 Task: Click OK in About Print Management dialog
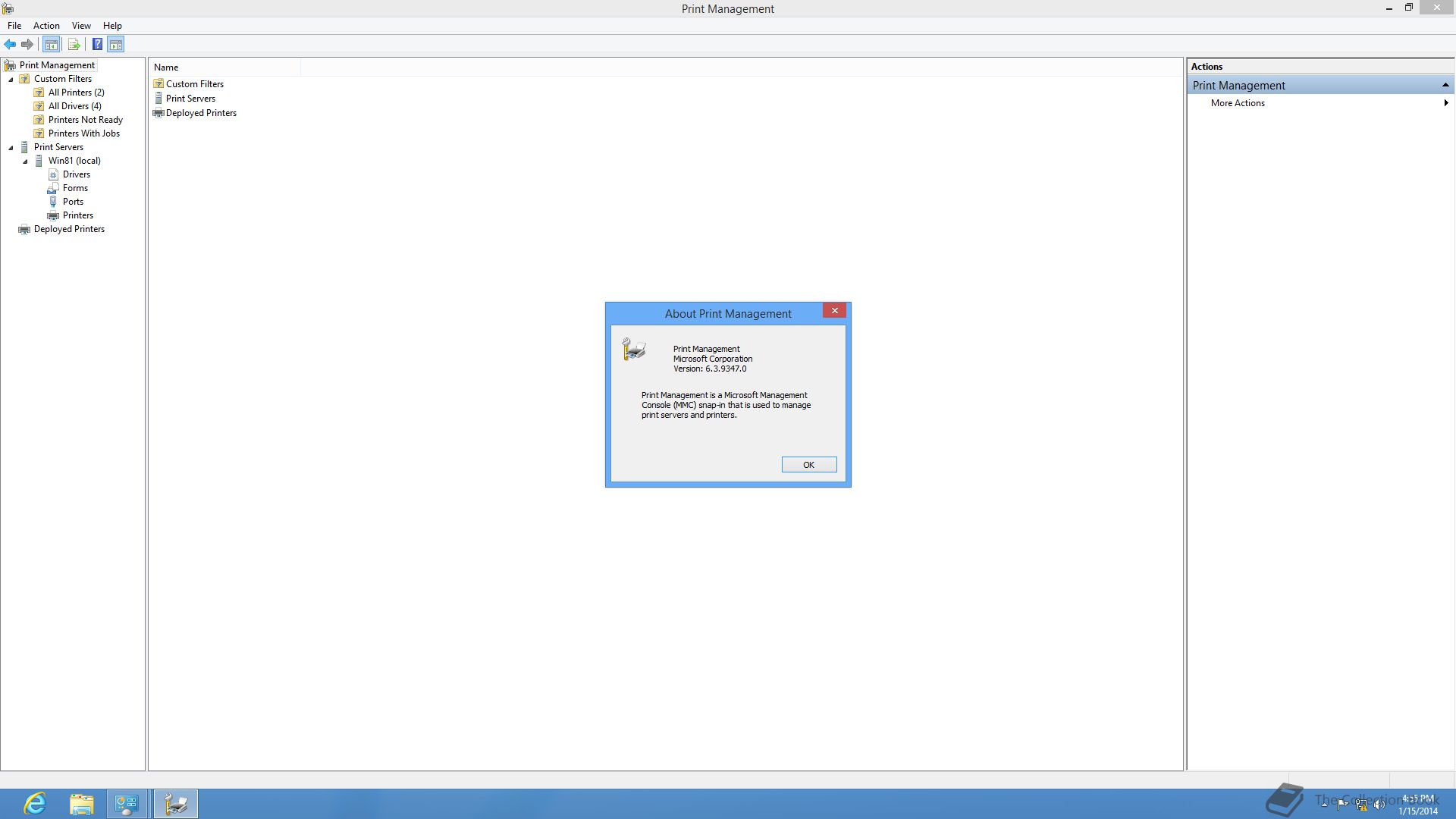(x=809, y=465)
